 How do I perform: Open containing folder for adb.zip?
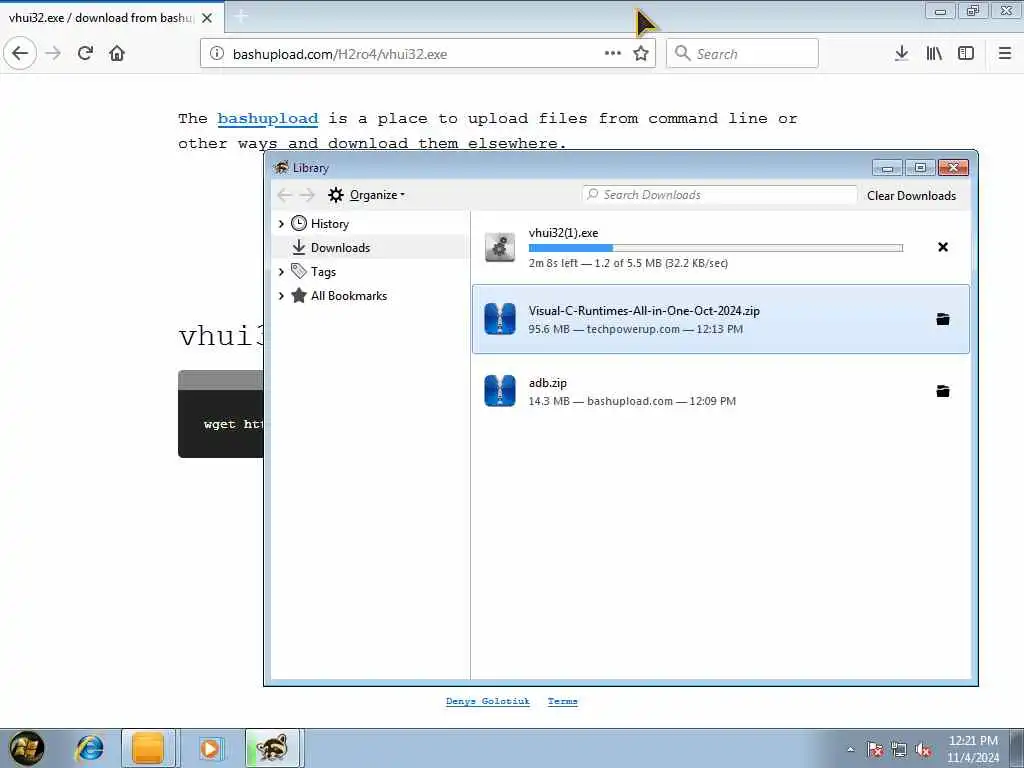[943, 391]
